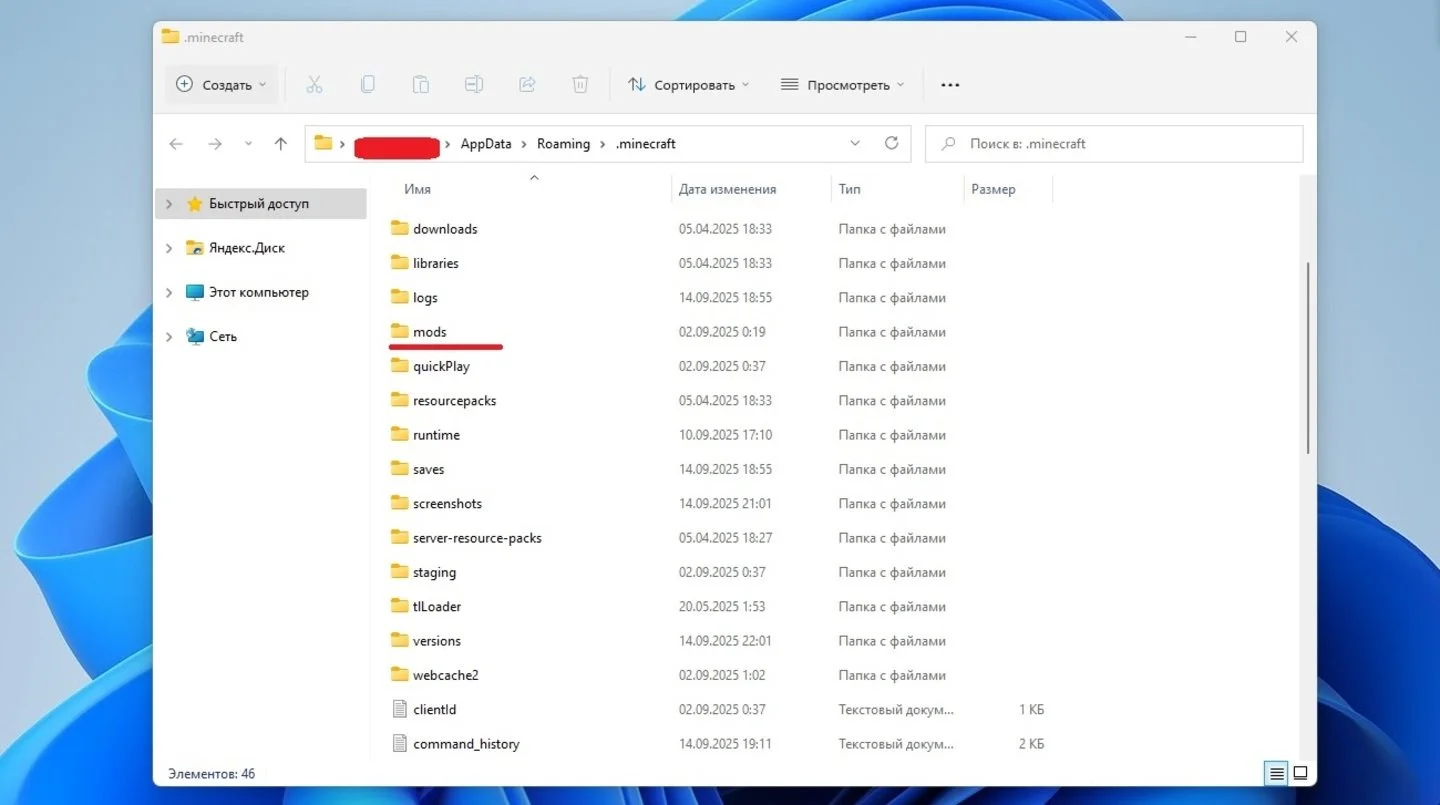Viewport: 1440px width, 805px height.
Task: Open the Сортировать menu
Action: coord(688,85)
